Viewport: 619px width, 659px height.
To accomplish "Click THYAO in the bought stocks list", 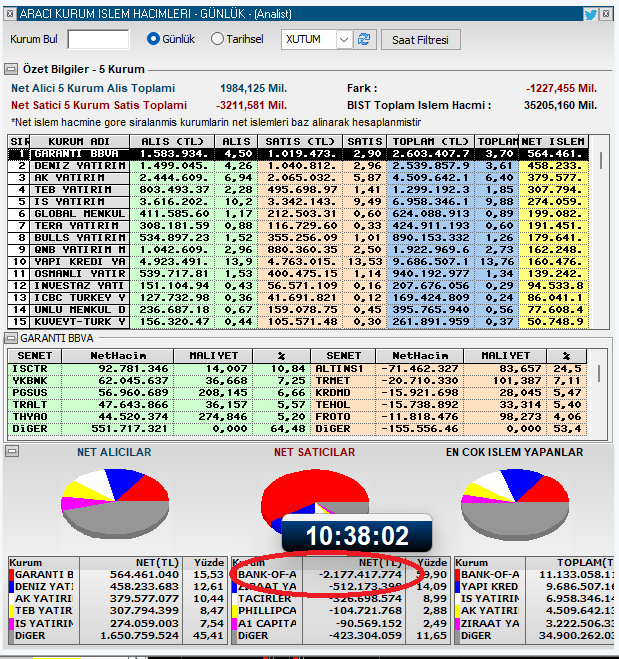I will point(30,416).
